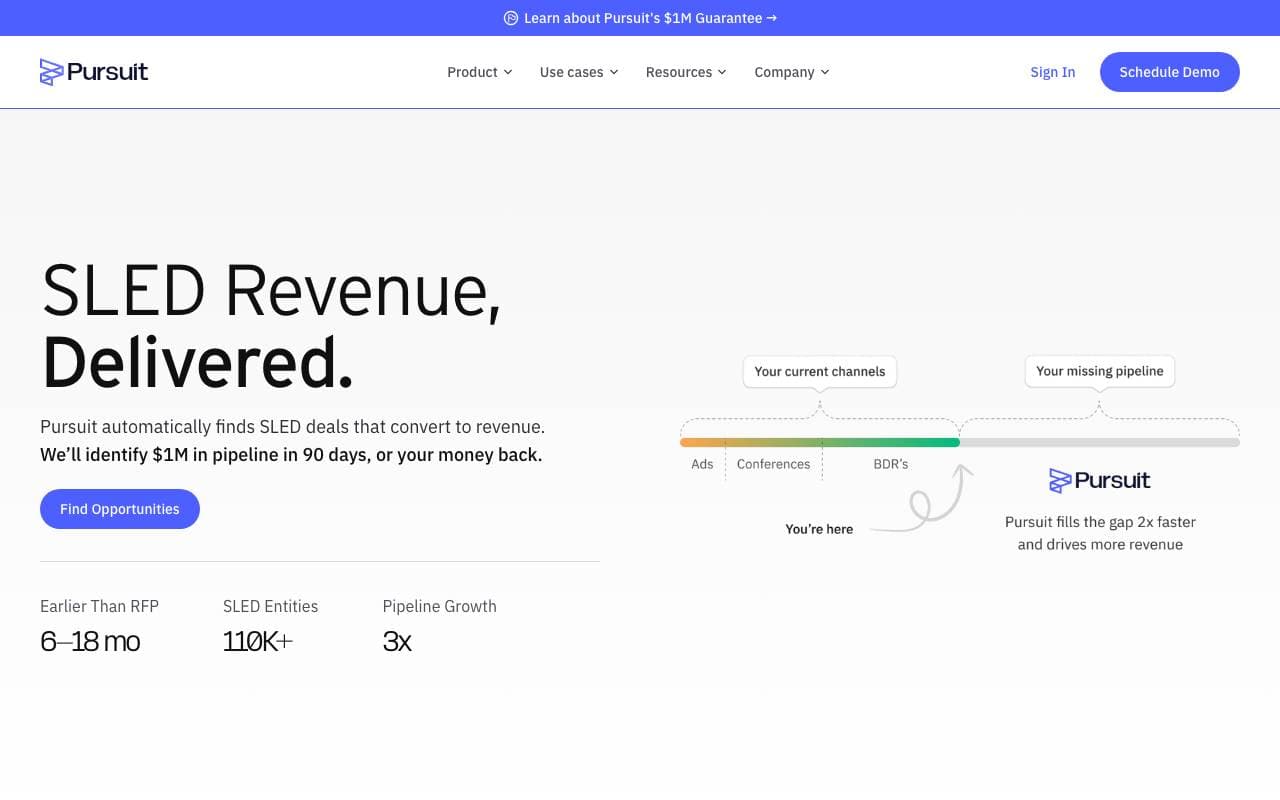The image size is (1280, 800).
Task: Click 'Pursuit automatically finds SLED deals' sentence
Action: coord(292,427)
